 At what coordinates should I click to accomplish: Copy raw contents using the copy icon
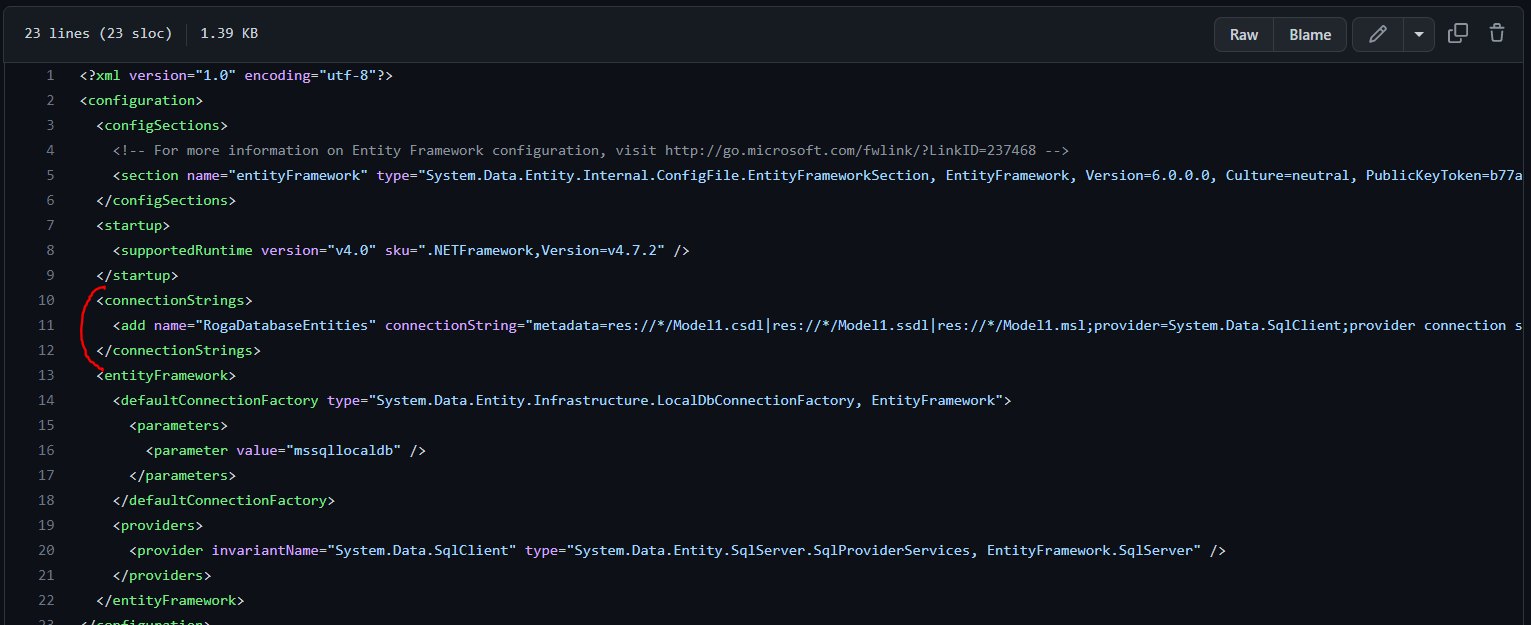[1457, 33]
